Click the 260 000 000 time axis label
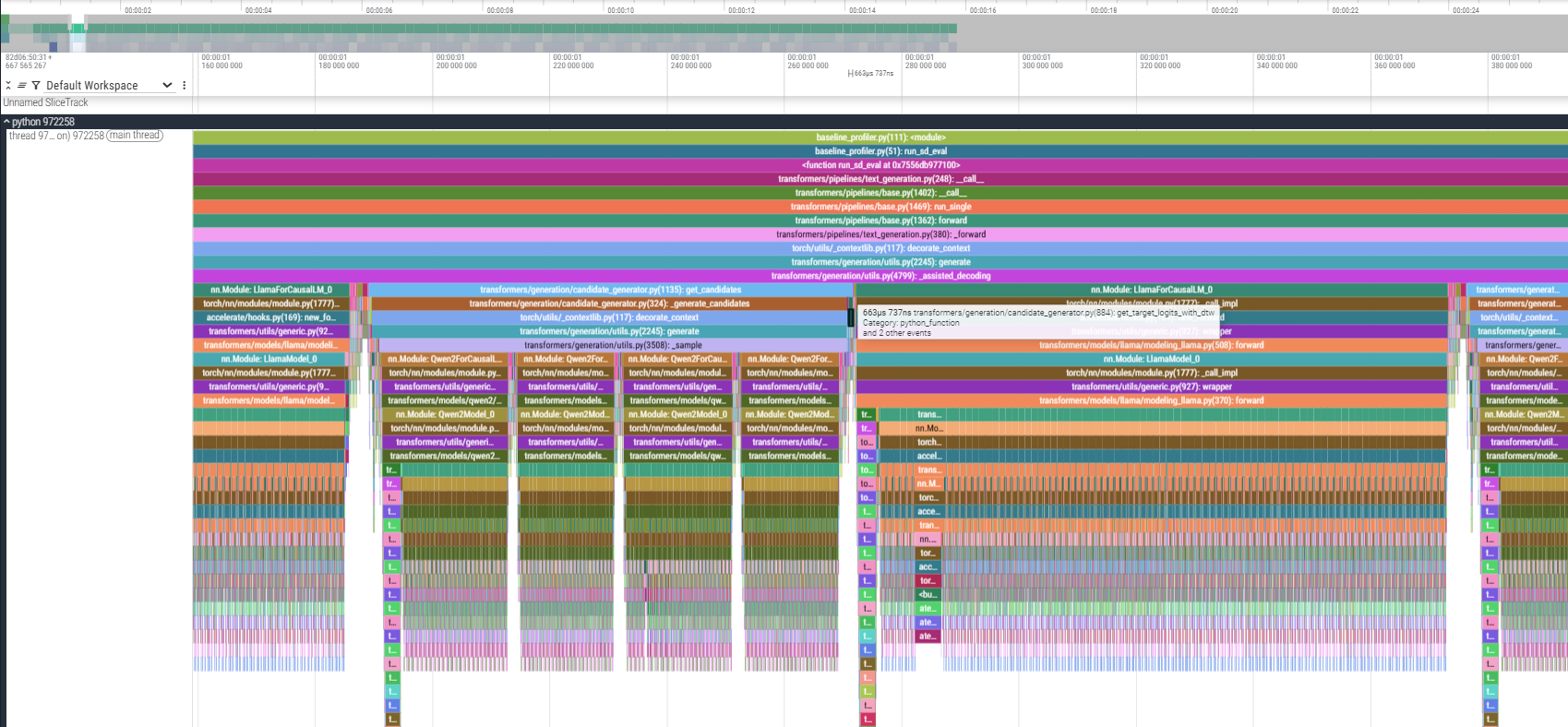 click(x=808, y=66)
